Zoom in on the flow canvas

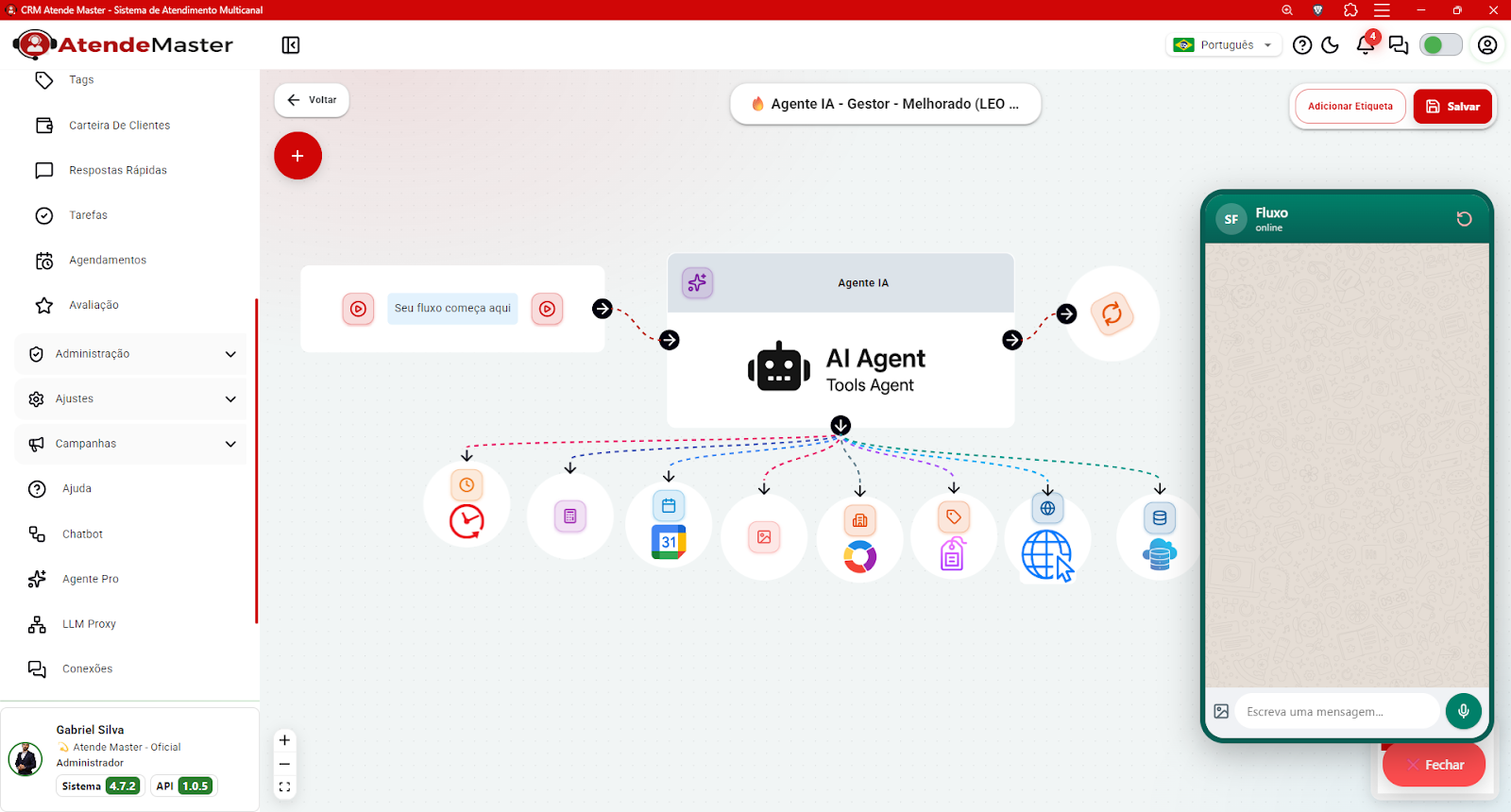click(x=284, y=740)
